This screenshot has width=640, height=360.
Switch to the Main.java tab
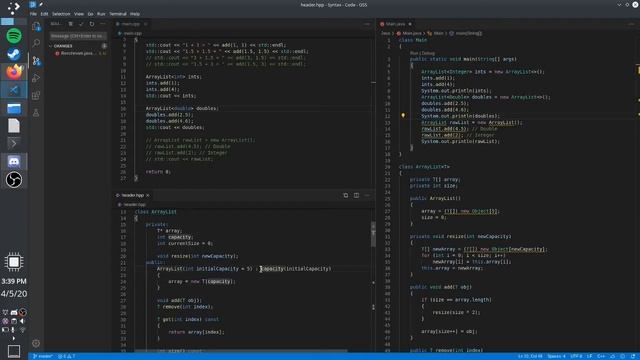click(x=395, y=24)
